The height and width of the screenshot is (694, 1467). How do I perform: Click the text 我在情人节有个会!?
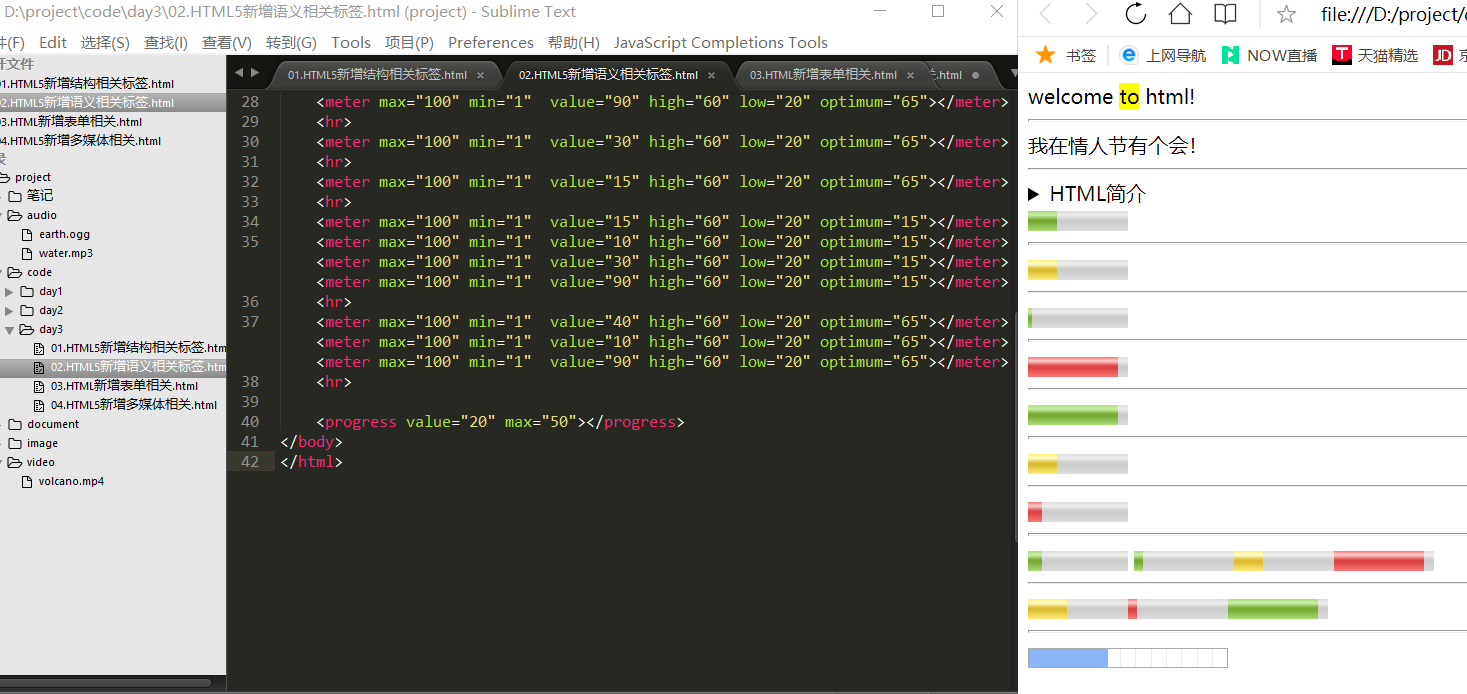point(1112,146)
